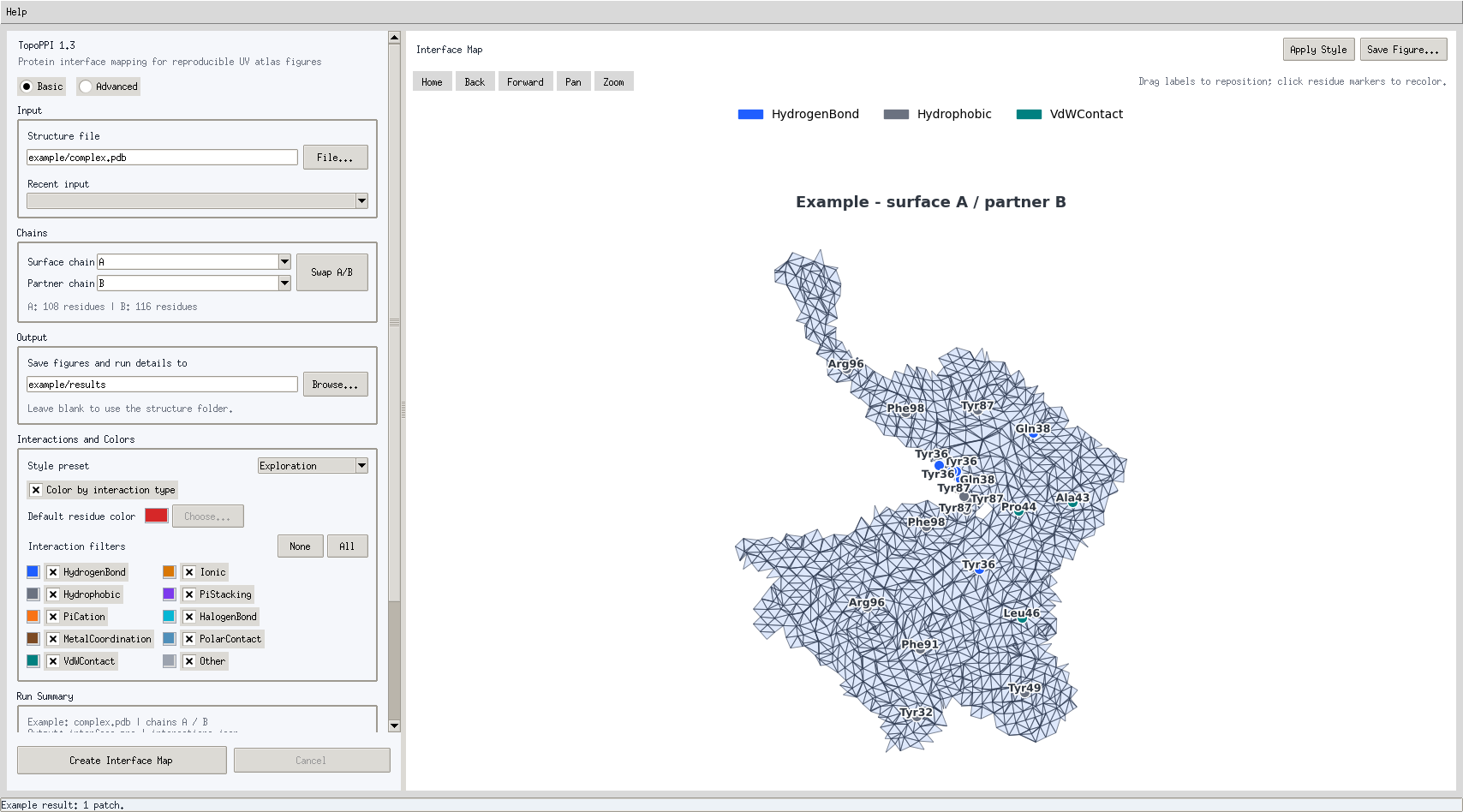Screen dimensions: 1463x812
Task: Expand the Recent input dropdown
Action: point(361,200)
